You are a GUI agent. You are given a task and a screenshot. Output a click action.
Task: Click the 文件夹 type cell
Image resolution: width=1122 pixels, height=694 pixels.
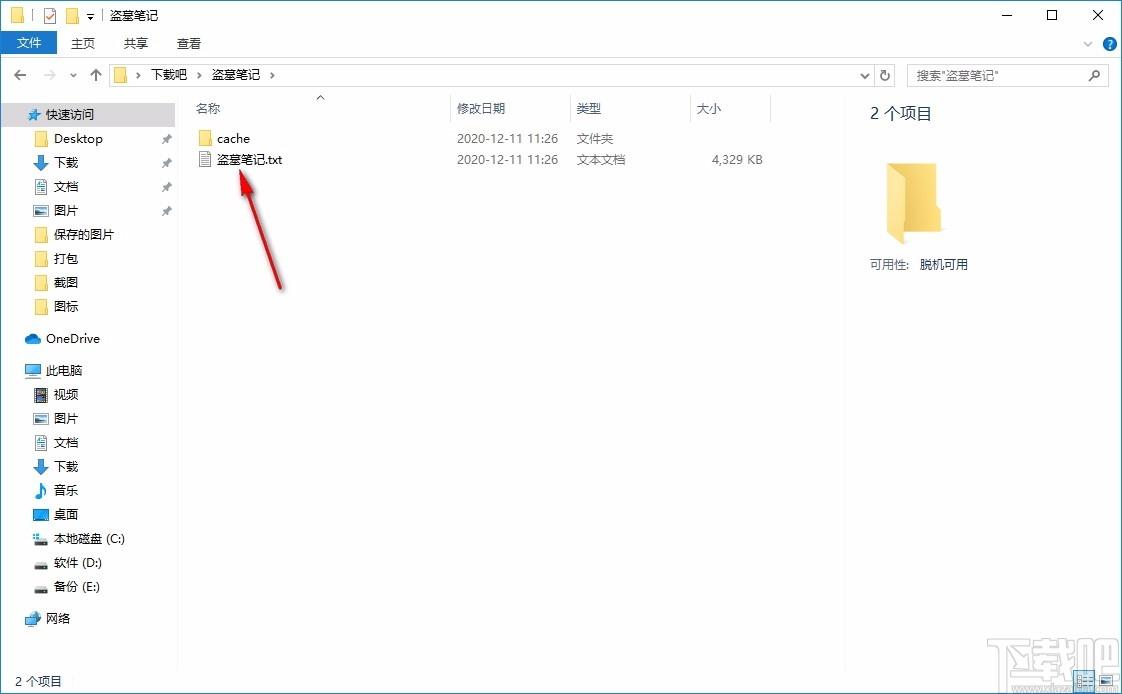click(x=595, y=139)
